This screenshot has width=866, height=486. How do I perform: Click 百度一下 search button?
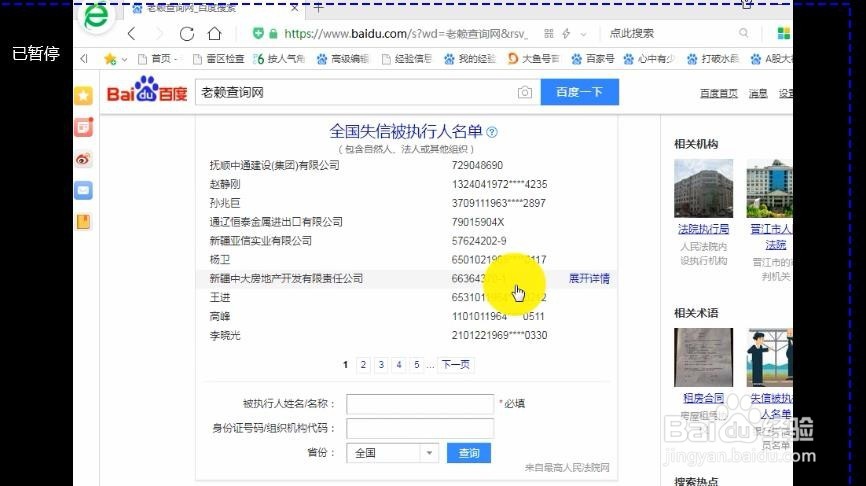click(x=579, y=92)
